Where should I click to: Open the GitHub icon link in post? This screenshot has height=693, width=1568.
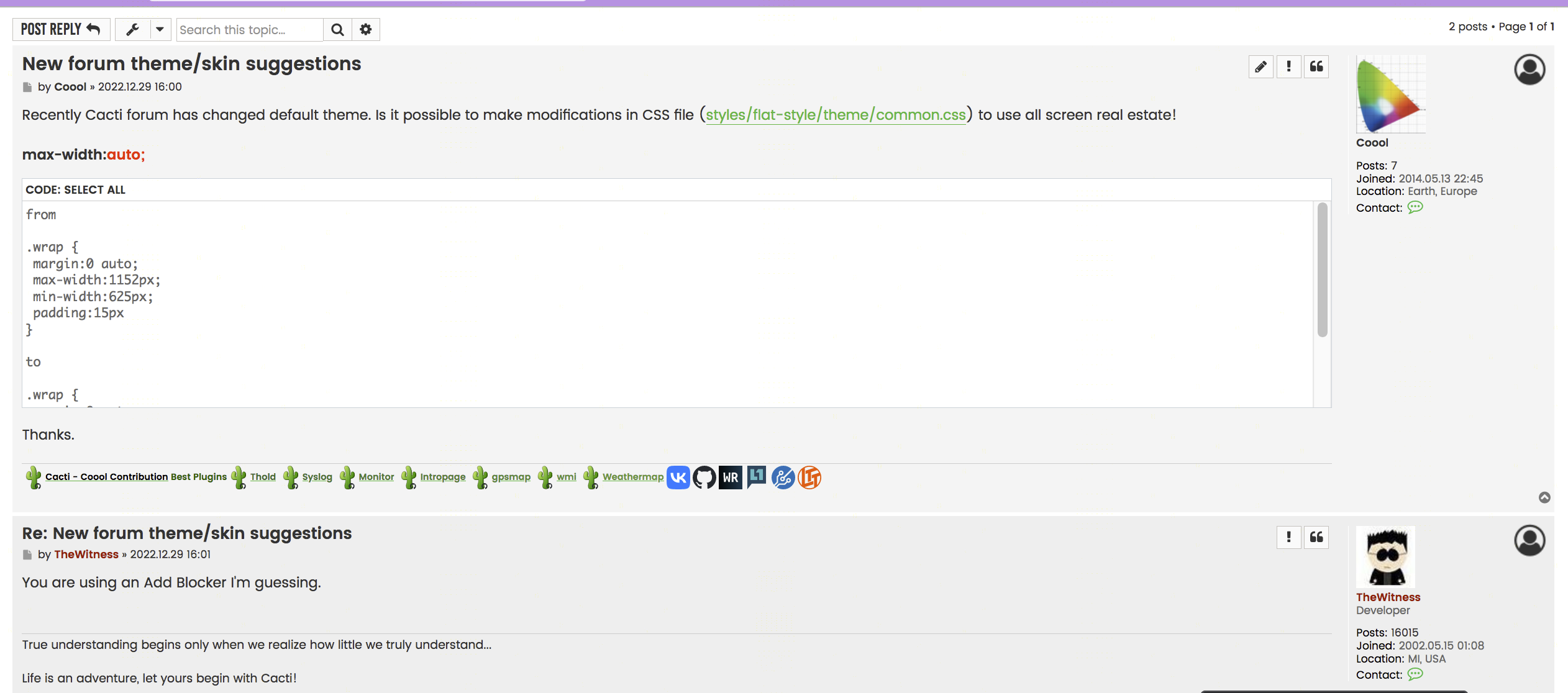coord(704,477)
